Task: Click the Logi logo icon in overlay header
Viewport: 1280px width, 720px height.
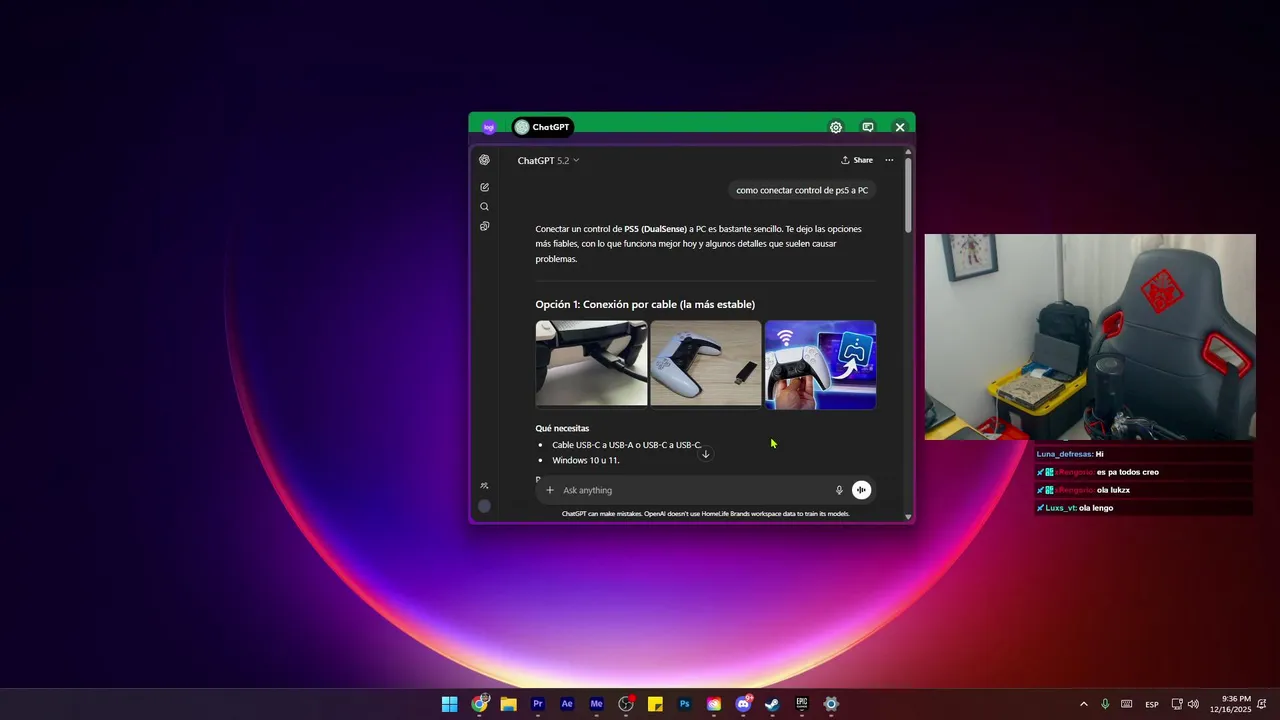Action: pos(489,127)
